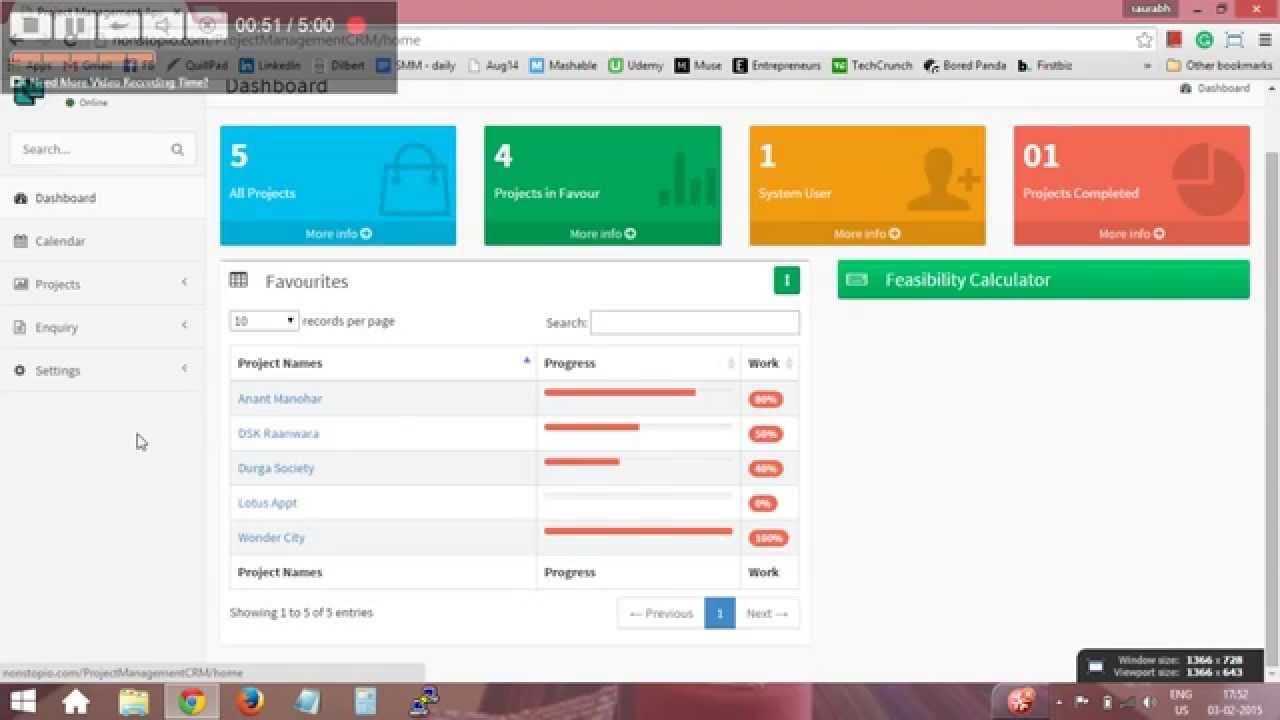
Task: Open the Dilbert bookmark
Action: pos(338,66)
